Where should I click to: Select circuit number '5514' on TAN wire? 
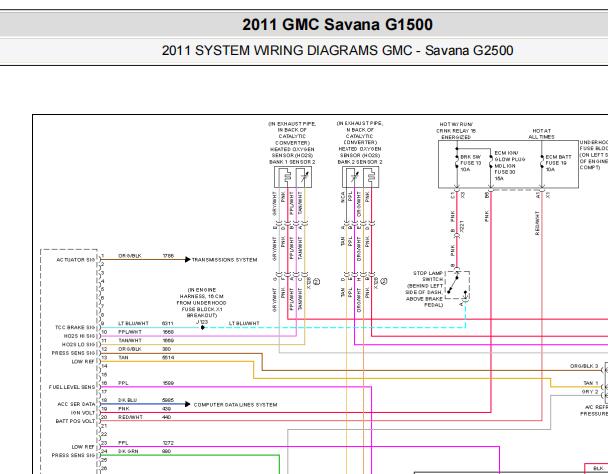click(168, 358)
